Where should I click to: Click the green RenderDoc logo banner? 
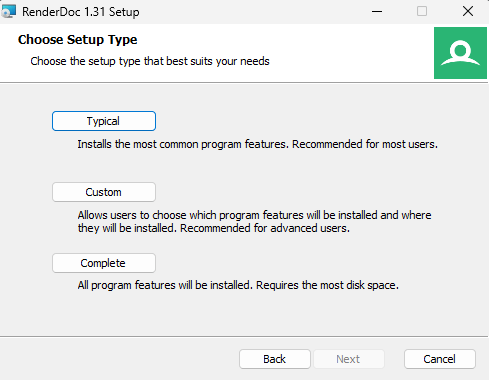tap(460, 53)
